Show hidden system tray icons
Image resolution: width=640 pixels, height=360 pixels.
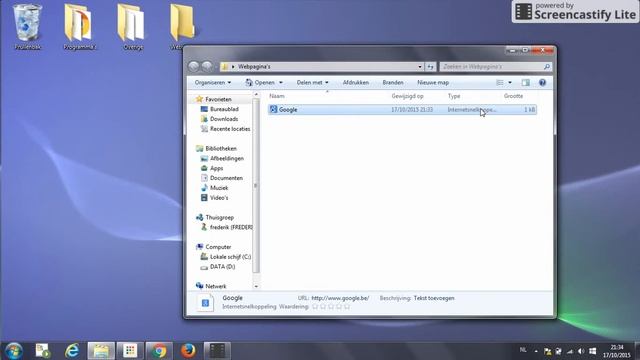(x=536, y=351)
